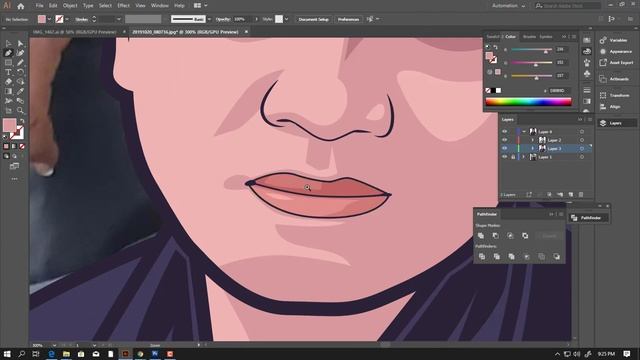
Task: Open stroke color dropdown in control bar
Action: tap(67, 19)
